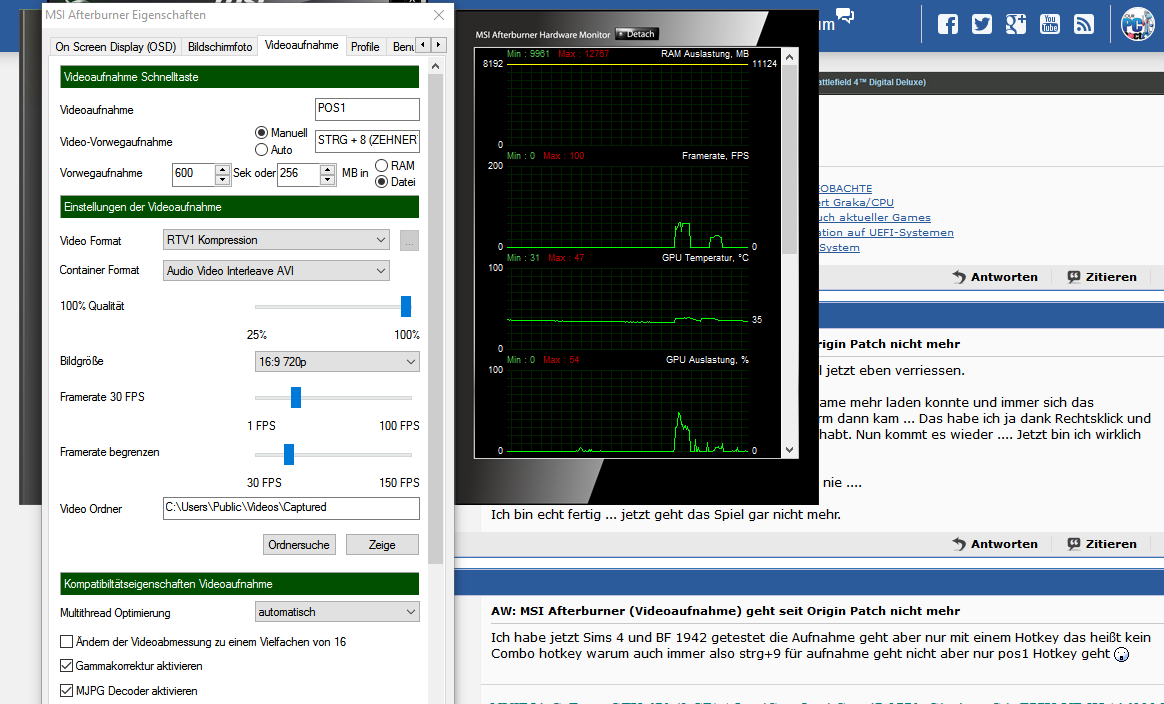Viewport: 1164px width, 704px height.
Task: Uncheck MJPG Decoder aktivieren
Action: tap(67, 691)
